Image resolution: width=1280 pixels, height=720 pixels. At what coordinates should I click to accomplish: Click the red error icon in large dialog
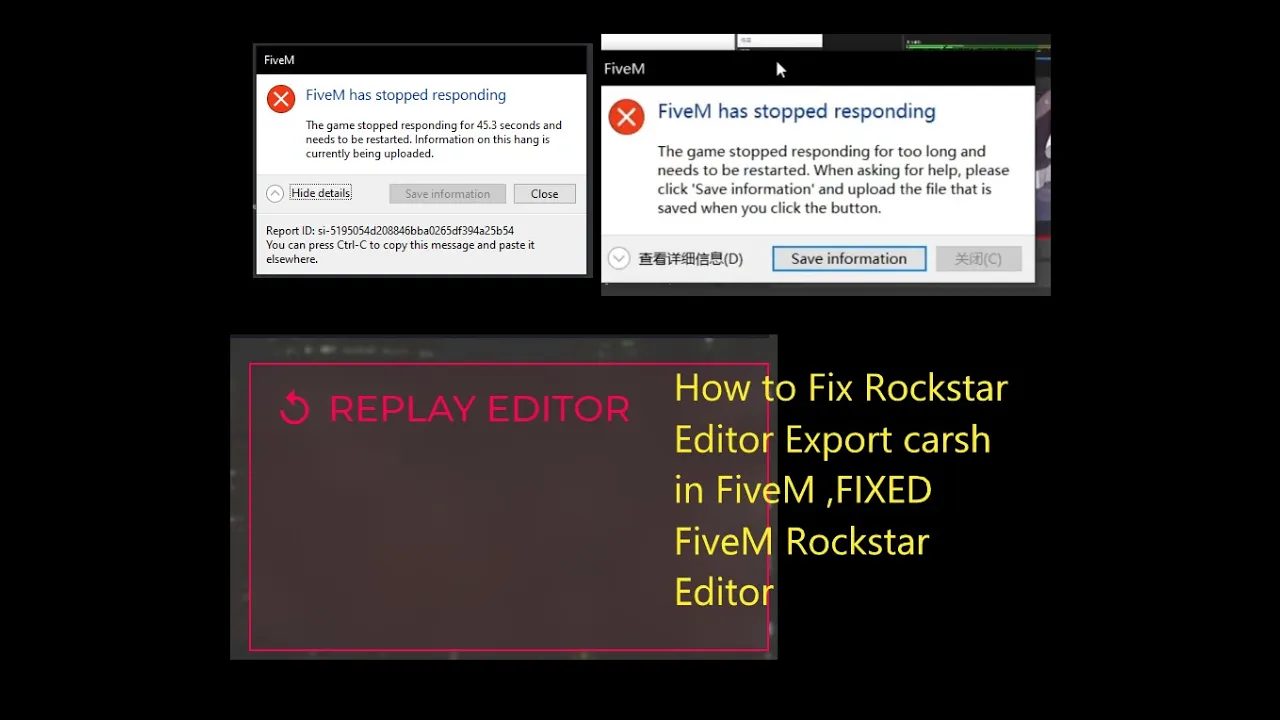tap(627, 117)
